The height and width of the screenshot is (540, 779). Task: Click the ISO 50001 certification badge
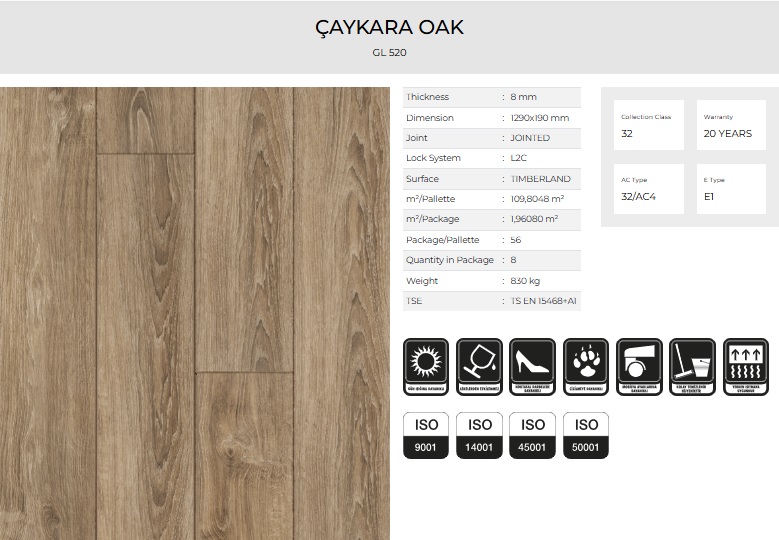coord(586,436)
